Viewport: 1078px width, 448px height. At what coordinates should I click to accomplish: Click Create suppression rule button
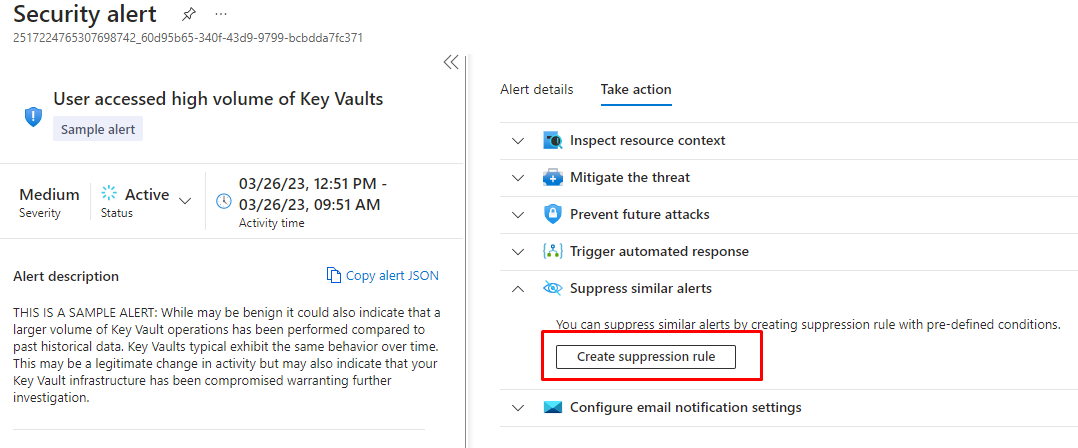click(x=646, y=357)
